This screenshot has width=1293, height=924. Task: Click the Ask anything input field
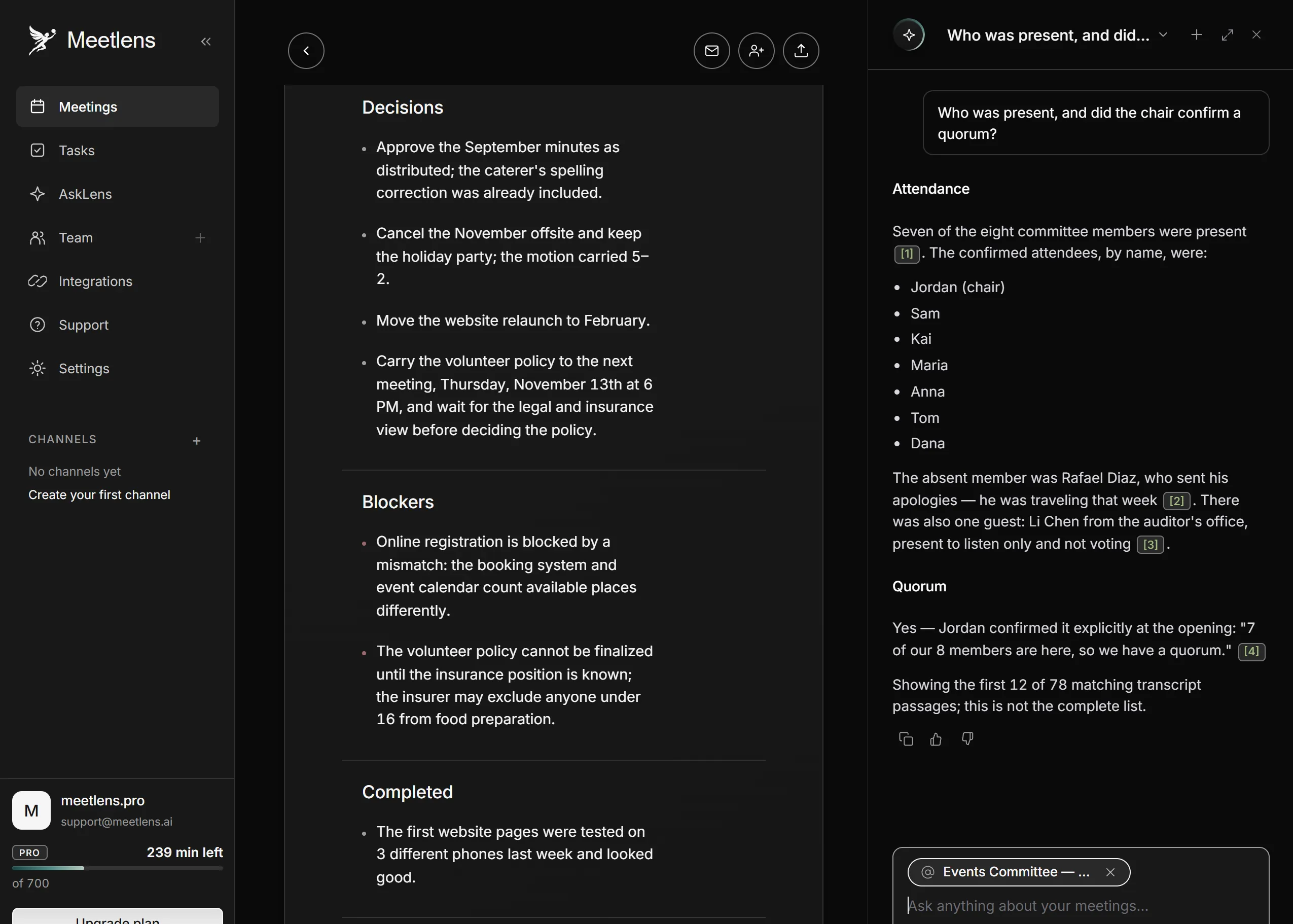pos(1081,905)
